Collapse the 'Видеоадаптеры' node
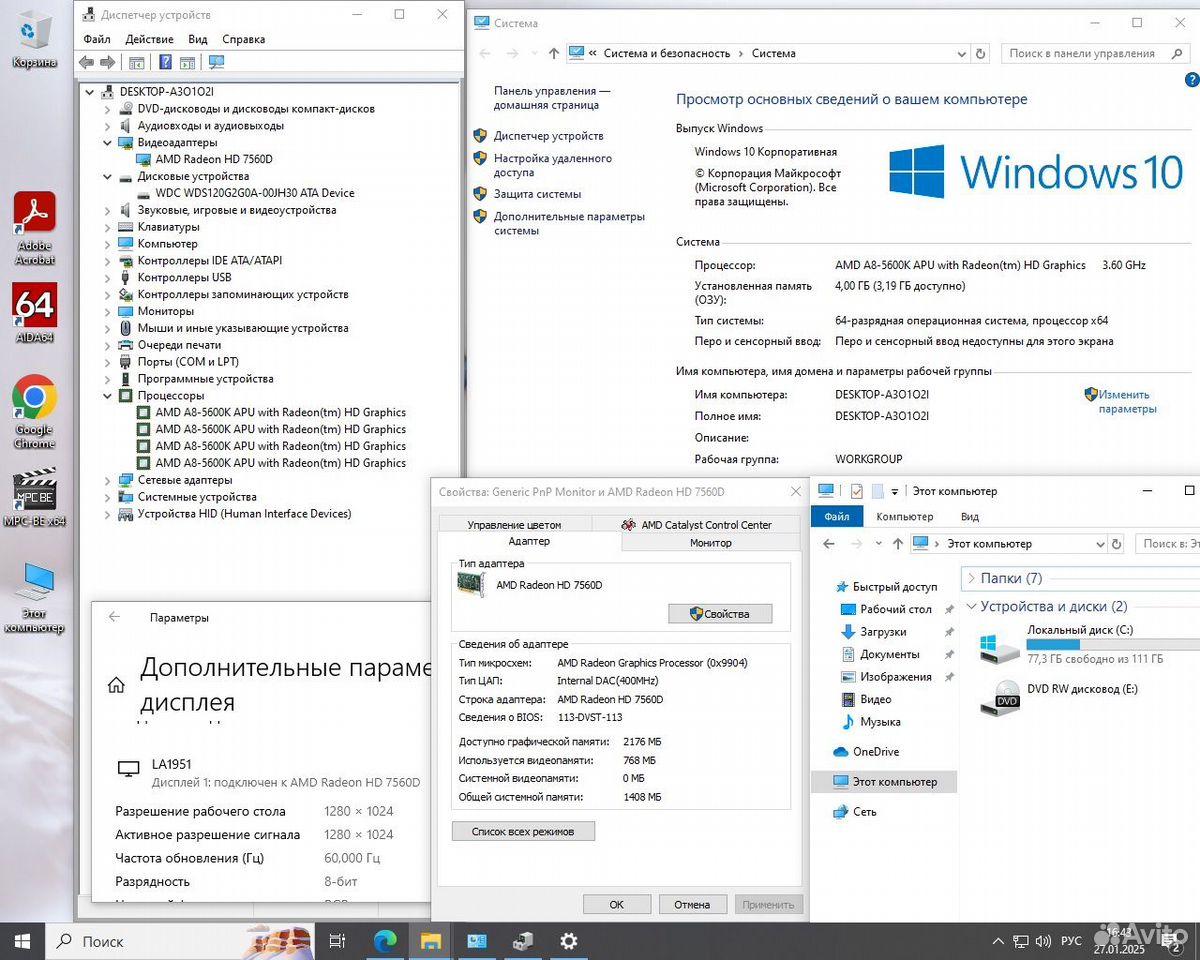Viewport: 1200px width, 960px height. [108, 143]
